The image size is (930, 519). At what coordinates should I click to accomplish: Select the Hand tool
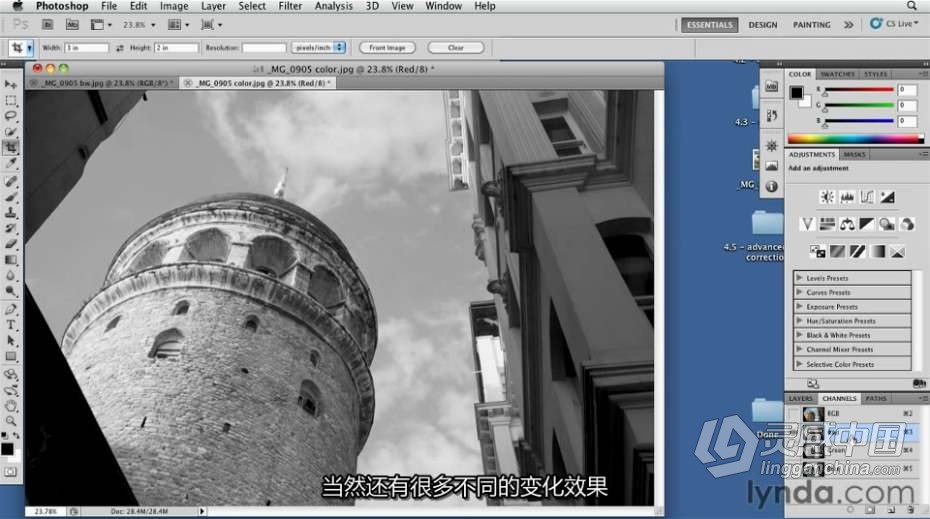[11, 406]
